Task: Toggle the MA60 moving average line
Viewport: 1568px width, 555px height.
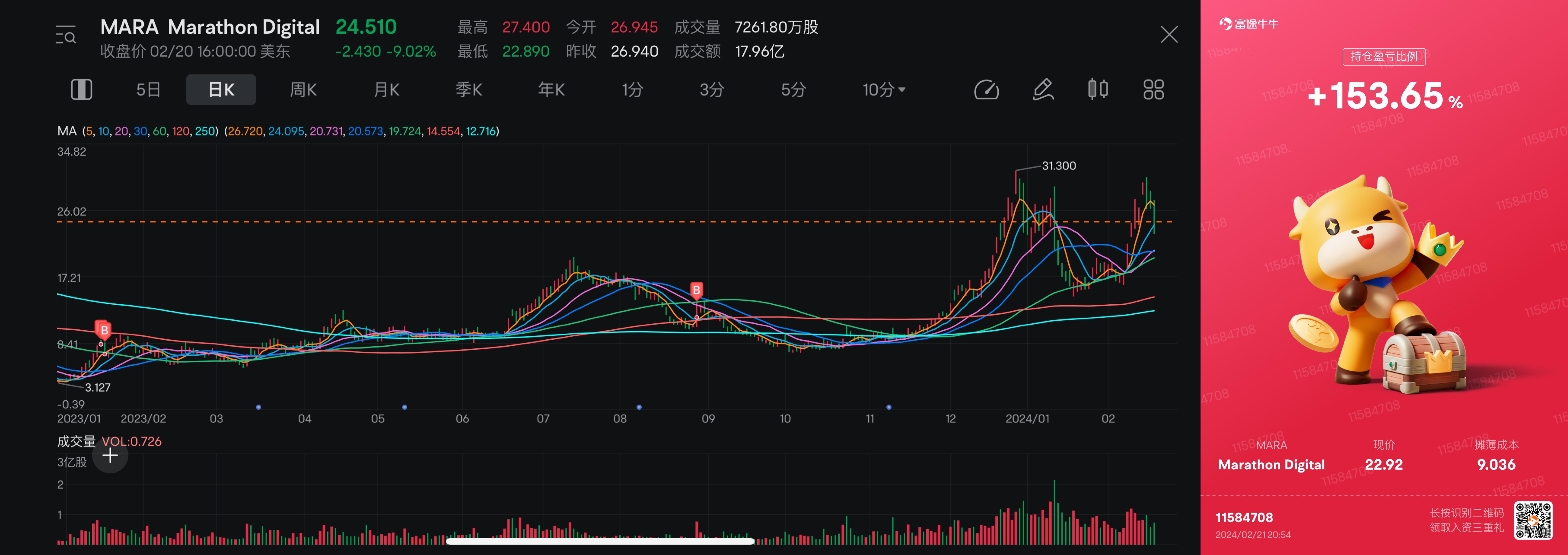Action: click(x=160, y=131)
